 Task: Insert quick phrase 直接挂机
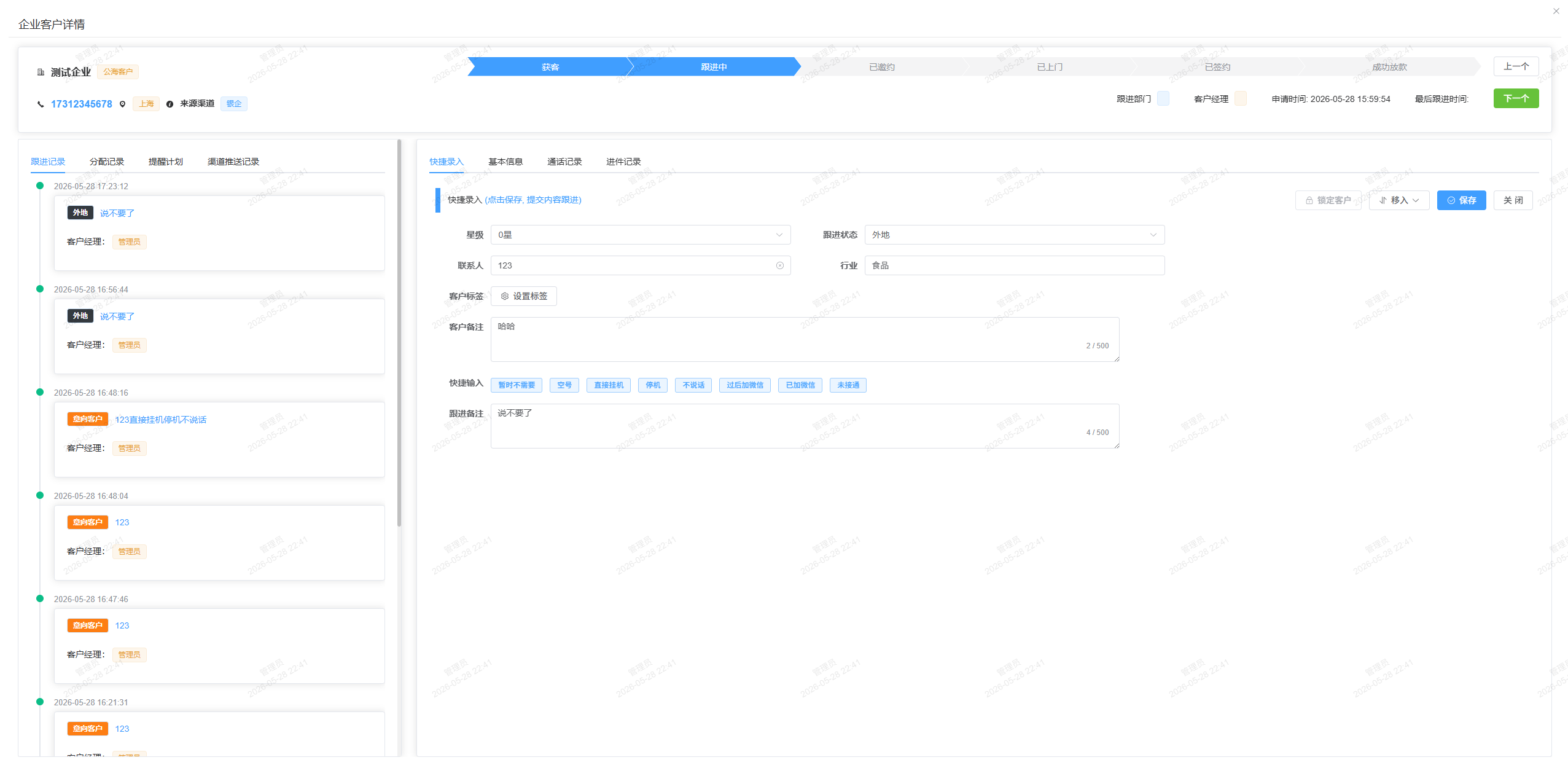tap(609, 385)
